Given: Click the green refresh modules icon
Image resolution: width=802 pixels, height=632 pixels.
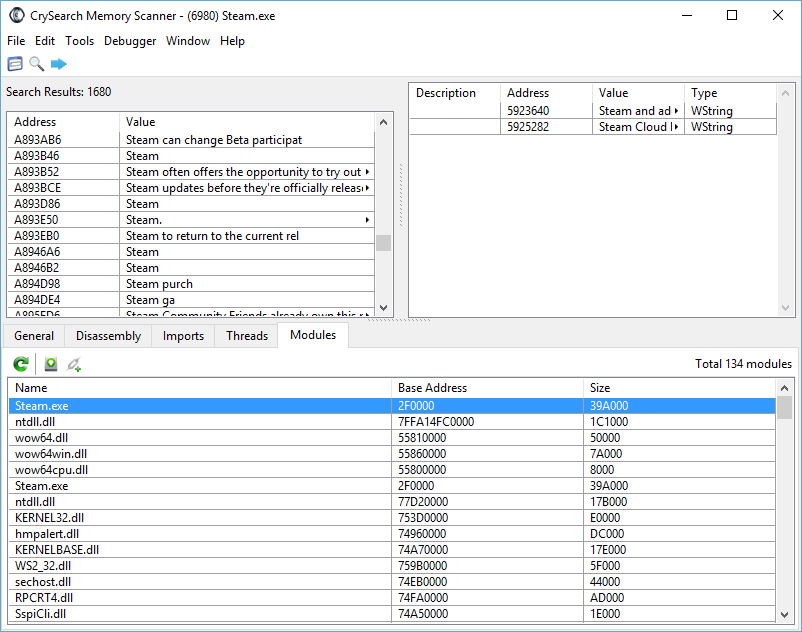Looking at the screenshot, I should coord(20,364).
